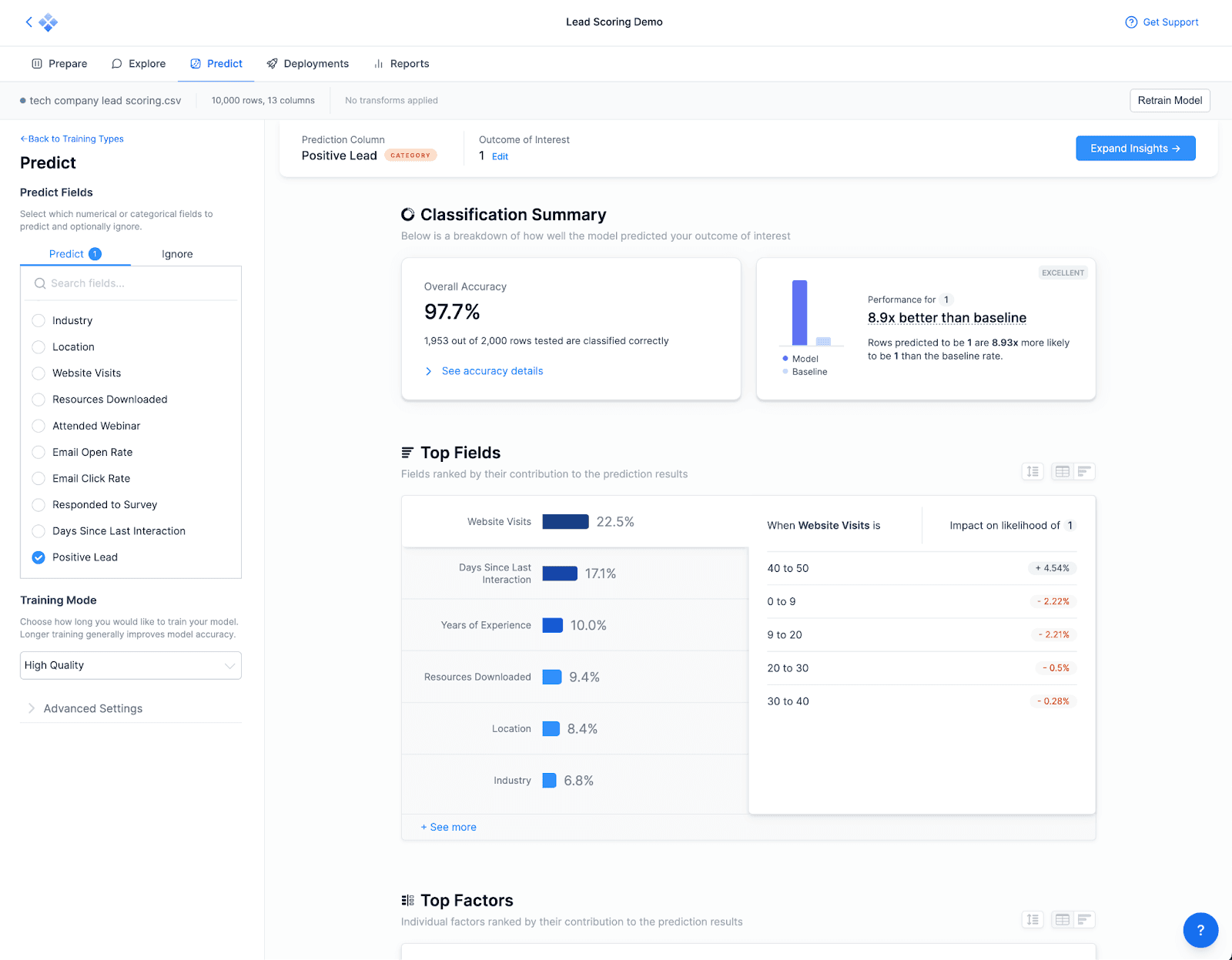Uncheck the Positive Lead field
The image size is (1232, 960).
pyautogui.click(x=38, y=557)
